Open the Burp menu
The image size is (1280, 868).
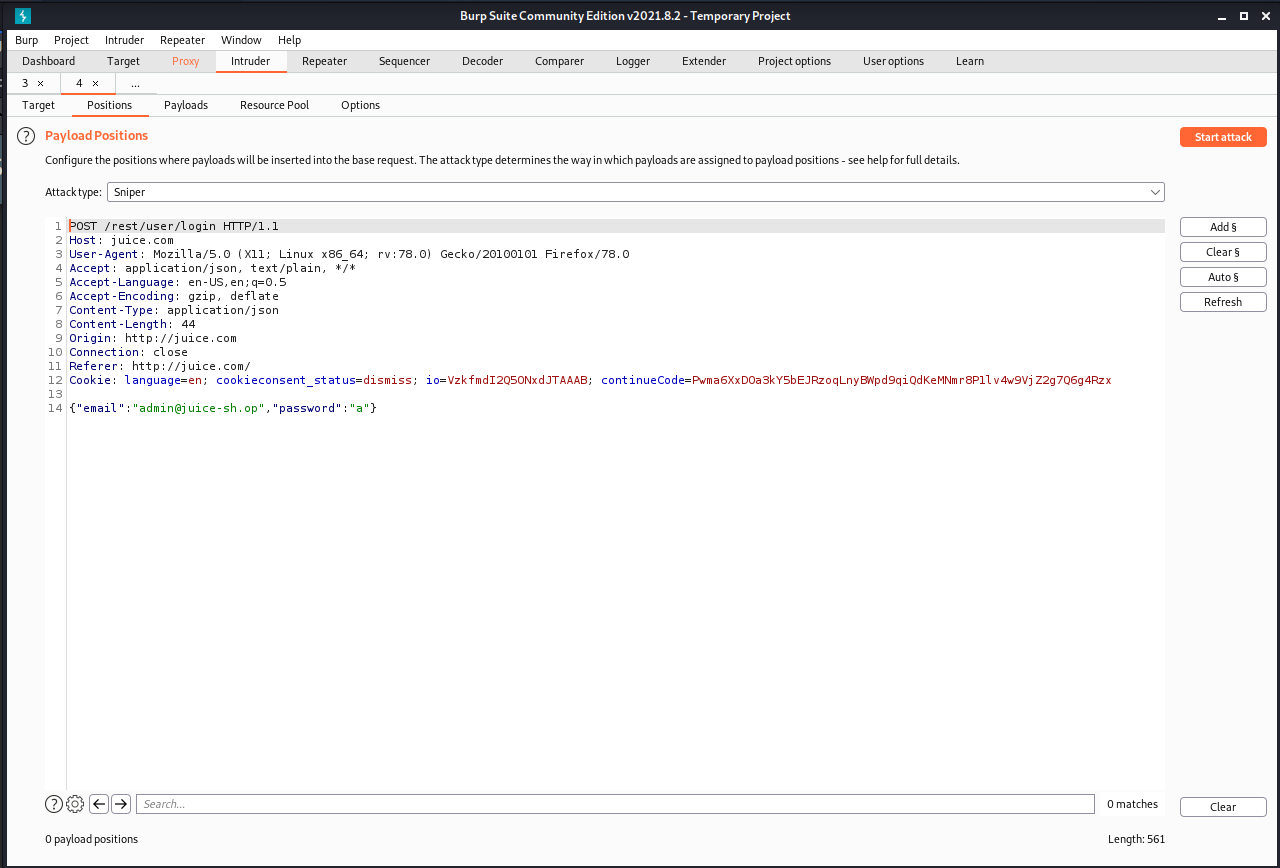pyautogui.click(x=27, y=40)
